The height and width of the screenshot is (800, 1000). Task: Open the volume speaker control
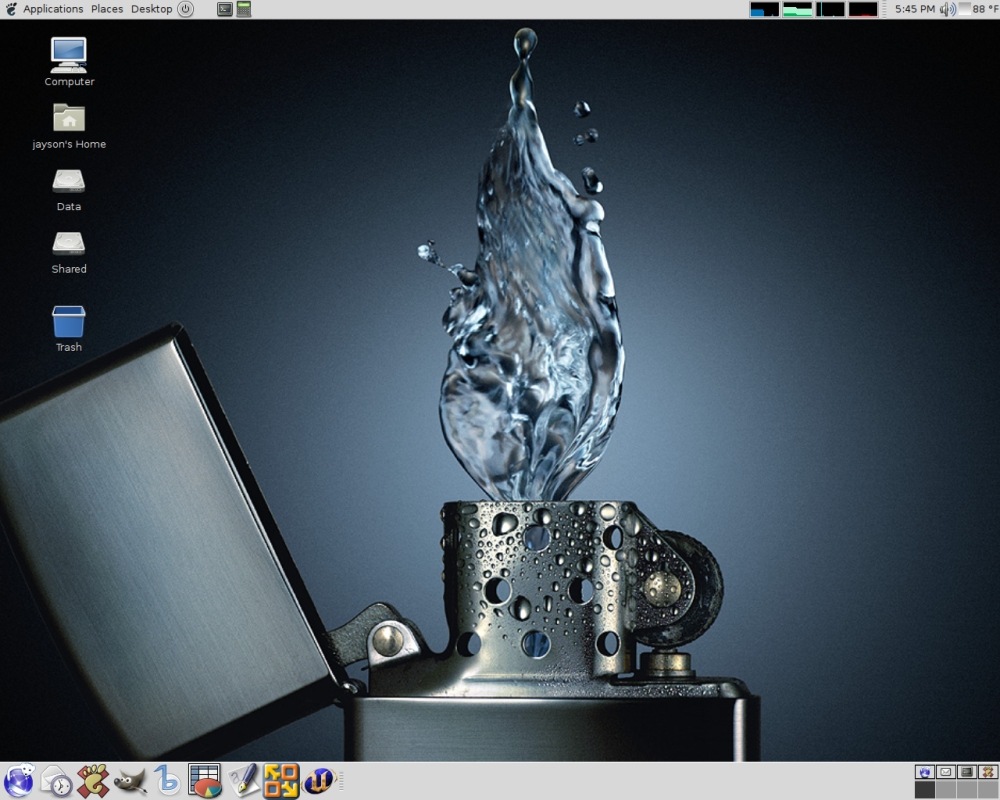[x=947, y=9]
